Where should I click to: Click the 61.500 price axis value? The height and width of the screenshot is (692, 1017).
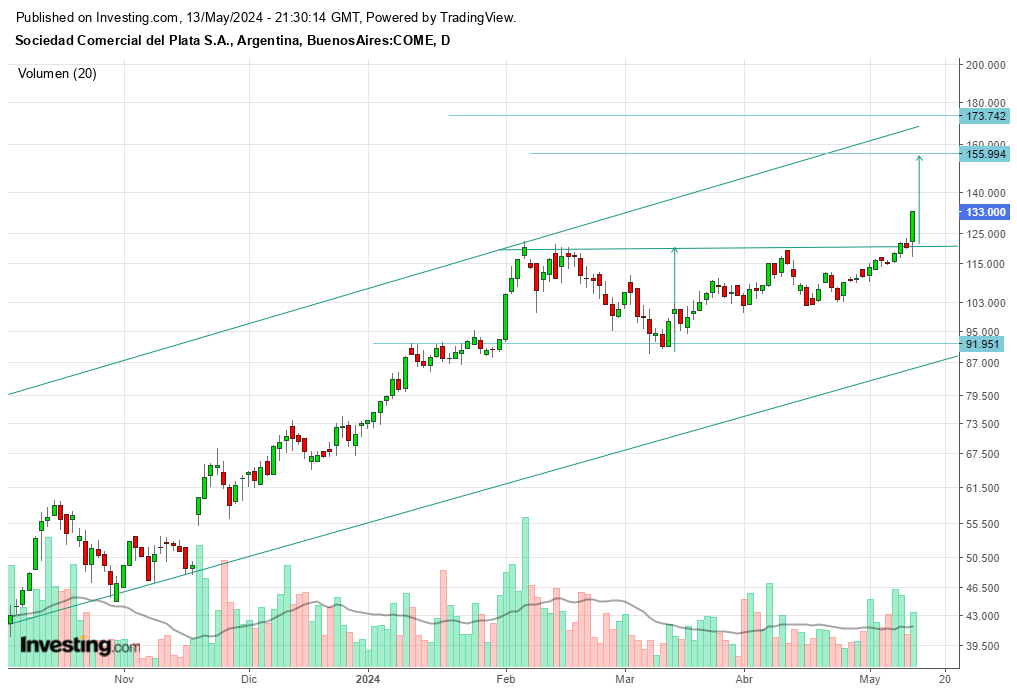coord(983,488)
